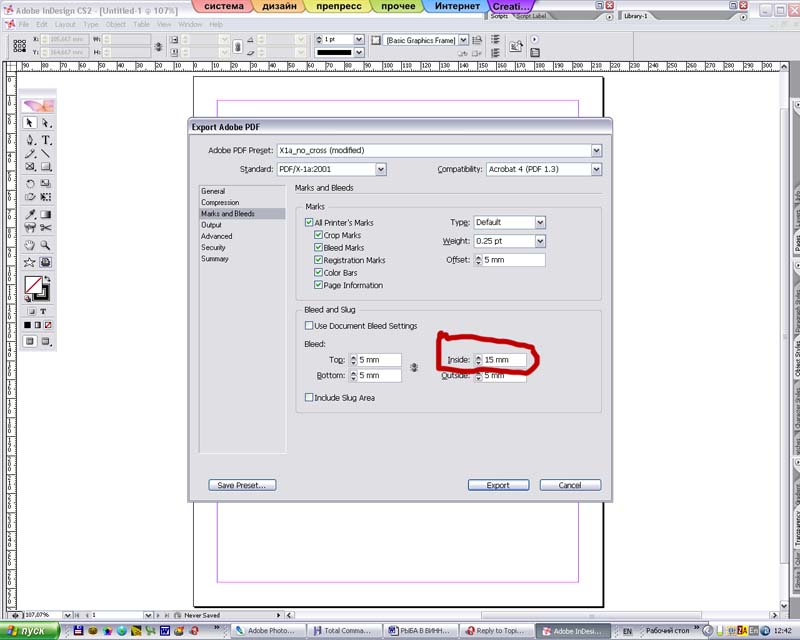Open the Basic Graphics Frame style dropdown
Screen dimensions: 800x640
(x=463, y=40)
